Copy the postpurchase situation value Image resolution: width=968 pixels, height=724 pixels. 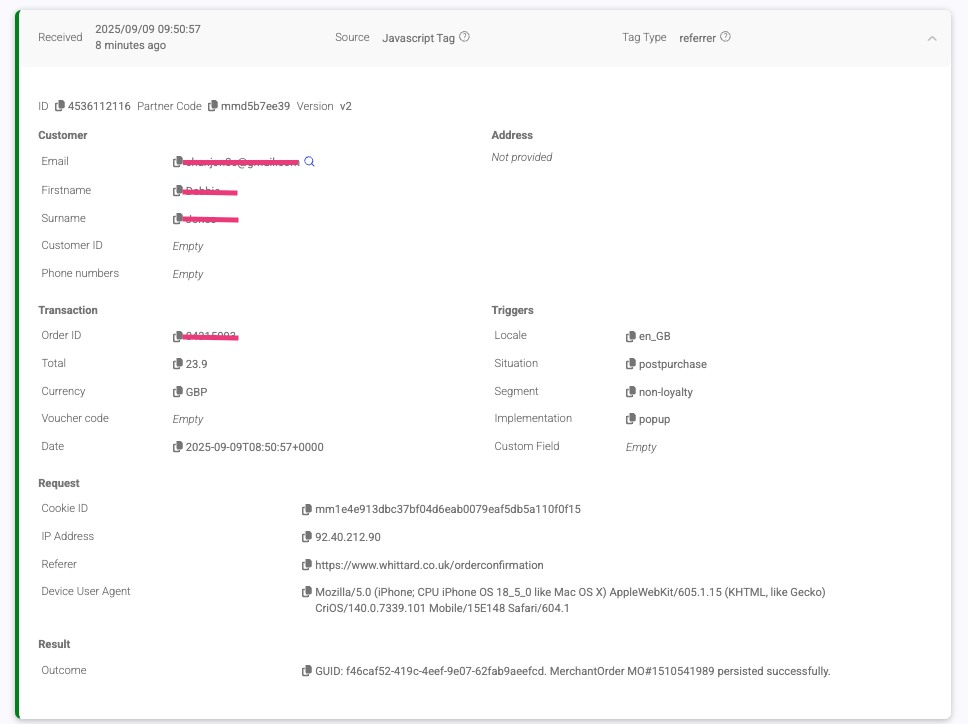pos(631,364)
